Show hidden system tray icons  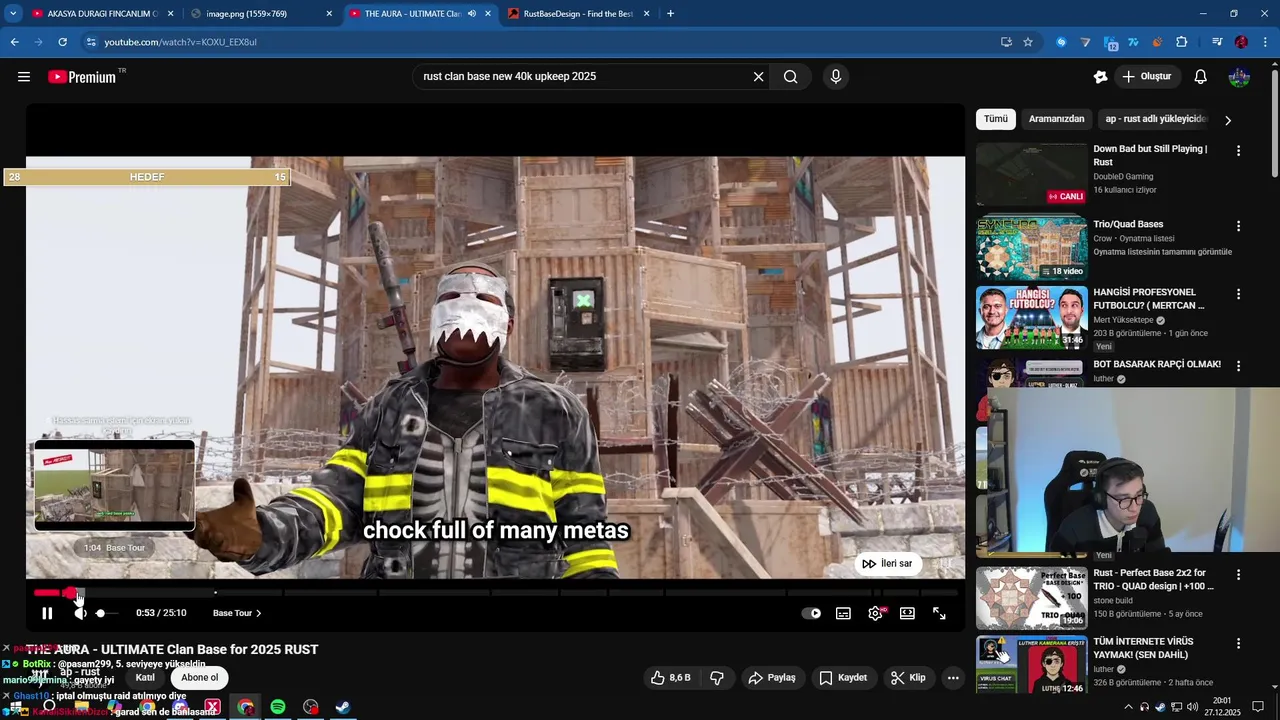(1129, 707)
